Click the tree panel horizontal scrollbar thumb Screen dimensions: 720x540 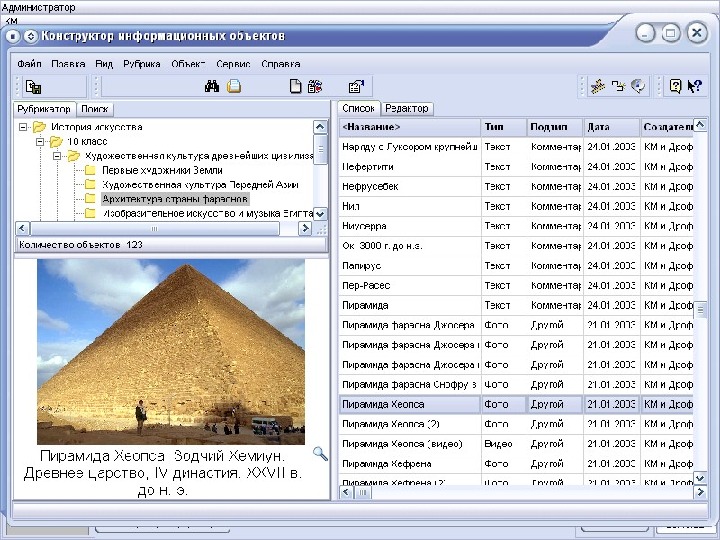pyautogui.click(x=154, y=228)
